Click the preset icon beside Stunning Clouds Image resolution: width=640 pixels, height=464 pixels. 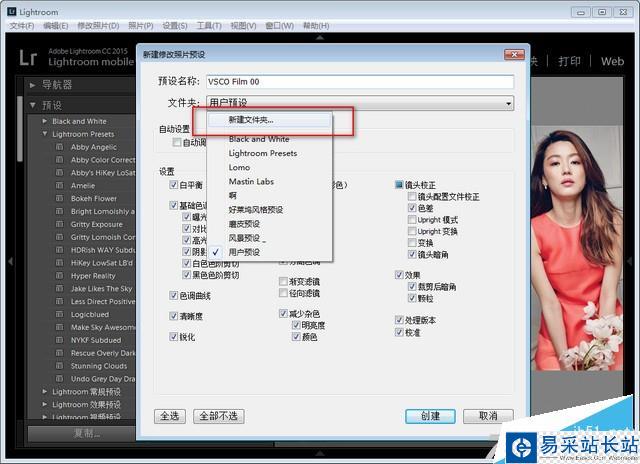click(x=60, y=366)
